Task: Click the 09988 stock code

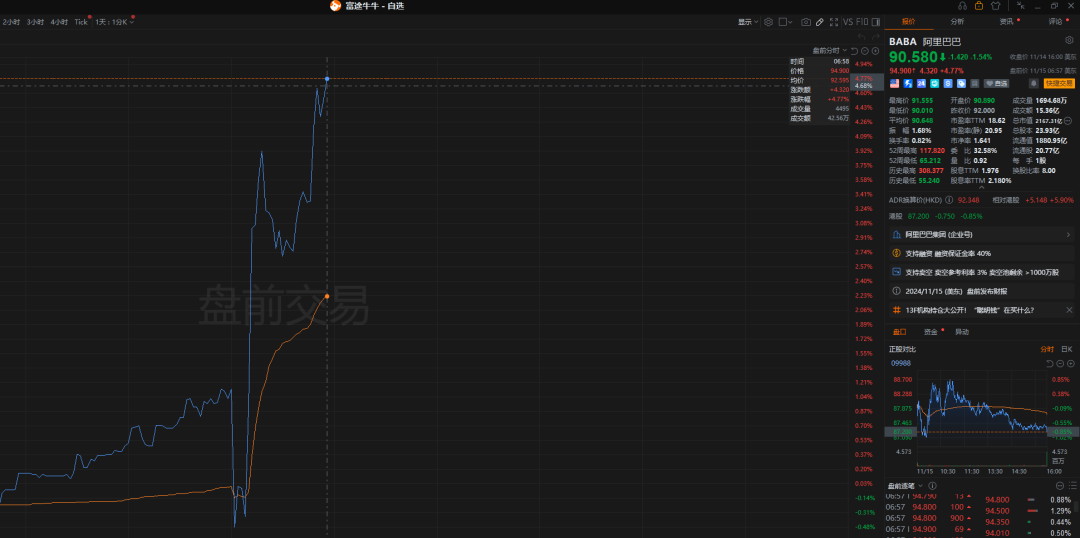Action: click(901, 363)
